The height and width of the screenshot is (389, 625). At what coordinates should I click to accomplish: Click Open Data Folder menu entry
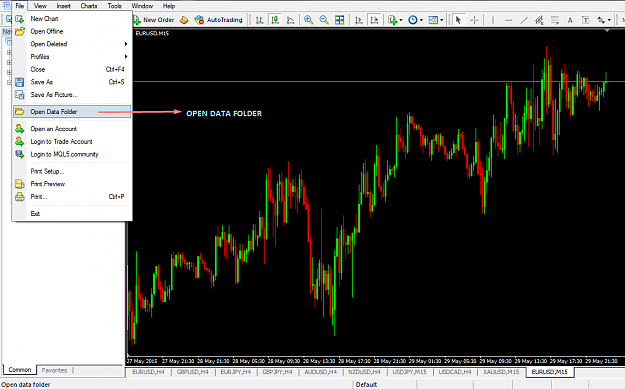click(x=72, y=112)
